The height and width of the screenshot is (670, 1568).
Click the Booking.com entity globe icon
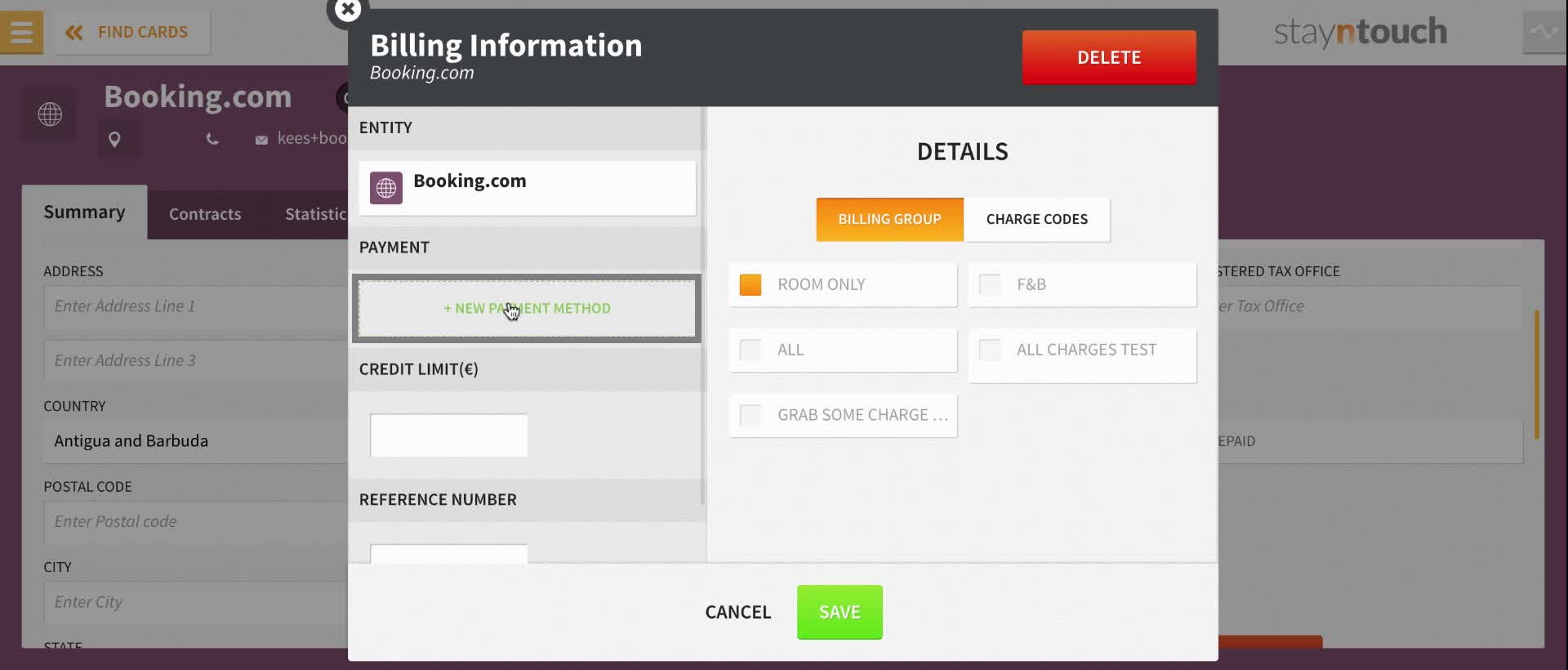coord(386,188)
